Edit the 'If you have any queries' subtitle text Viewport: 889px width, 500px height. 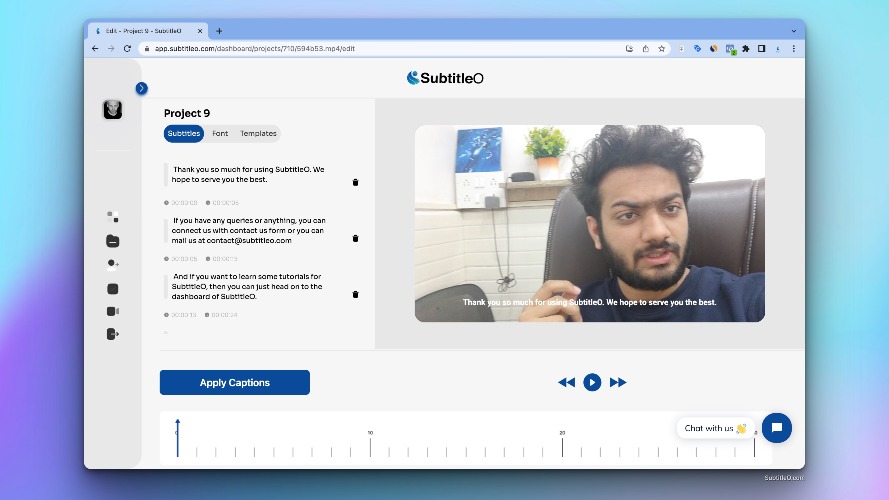pos(248,230)
